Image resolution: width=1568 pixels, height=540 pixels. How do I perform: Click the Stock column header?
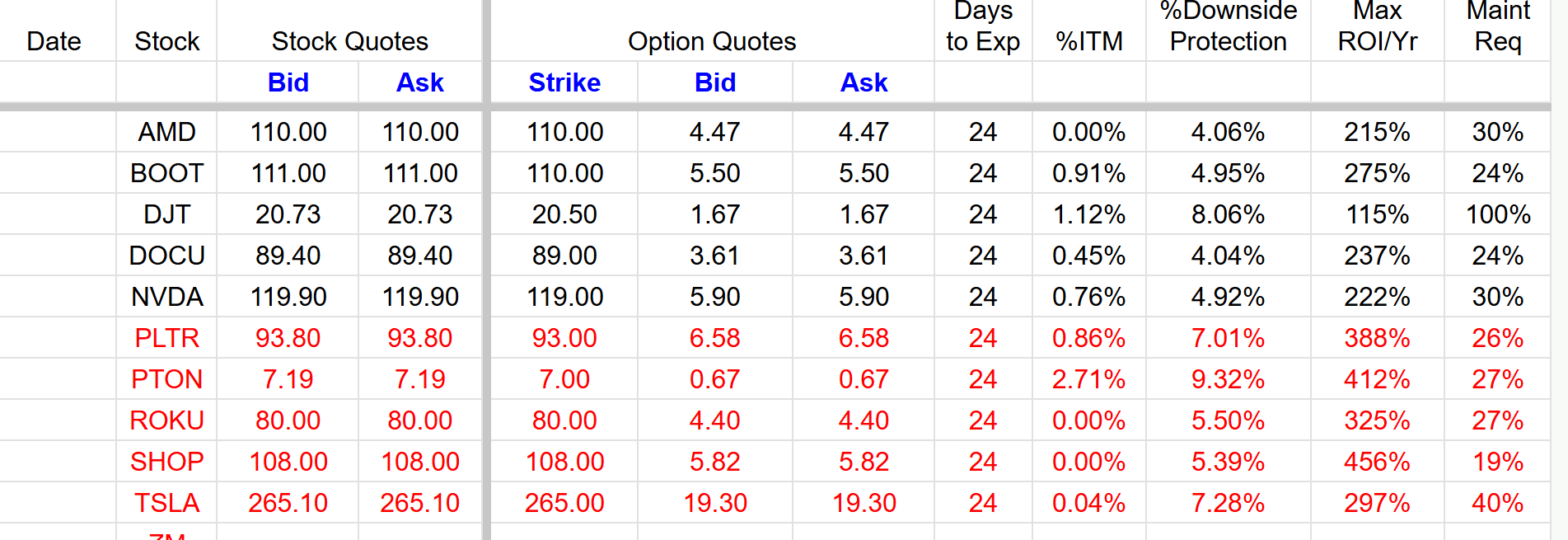point(166,41)
